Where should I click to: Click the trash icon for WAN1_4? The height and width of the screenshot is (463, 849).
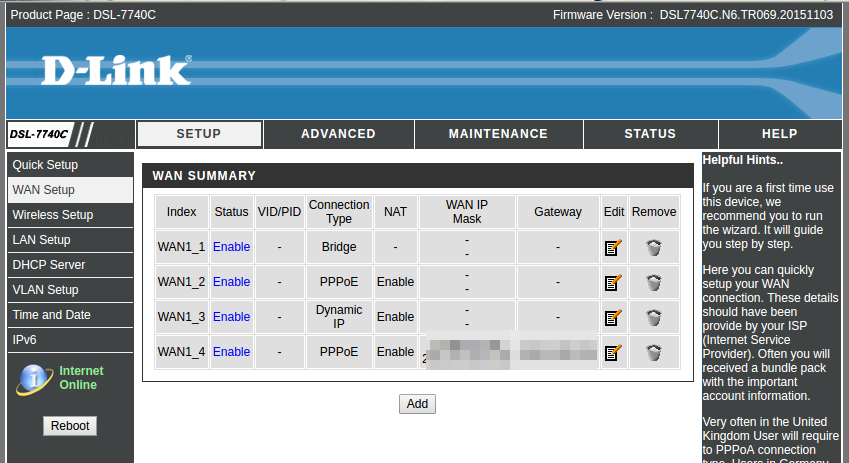pos(653,352)
